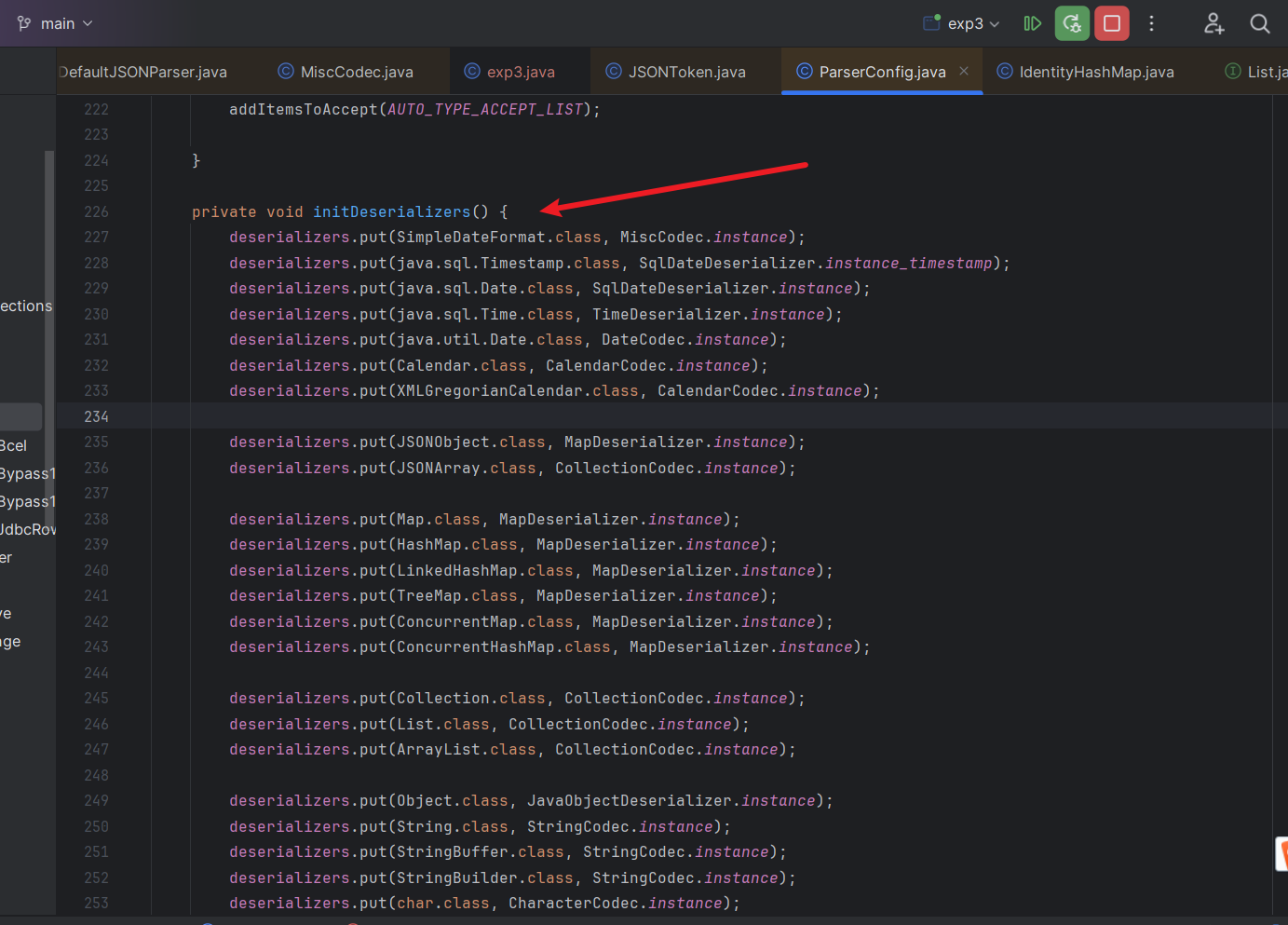
Task: Select Bcel item in project panel
Action: tap(14, 445)
